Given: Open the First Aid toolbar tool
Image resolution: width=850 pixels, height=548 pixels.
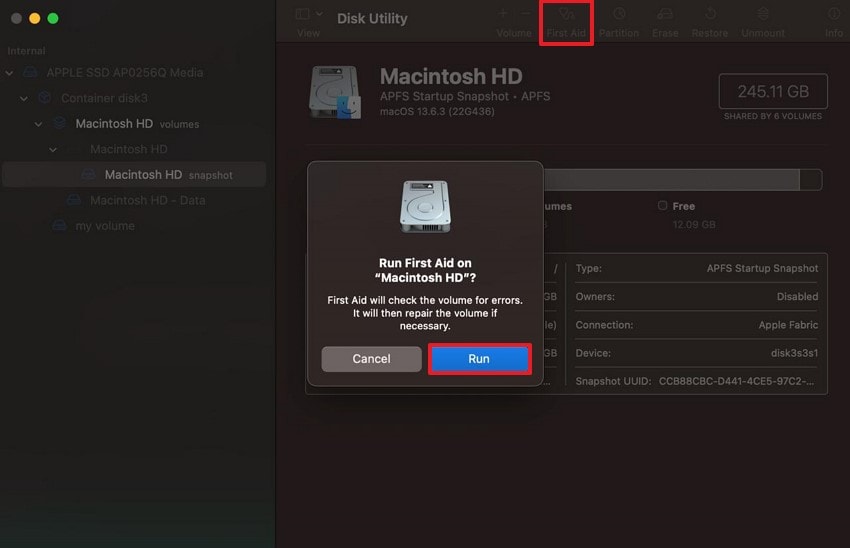Looking at the screenshot, I should tap(566, 23).
